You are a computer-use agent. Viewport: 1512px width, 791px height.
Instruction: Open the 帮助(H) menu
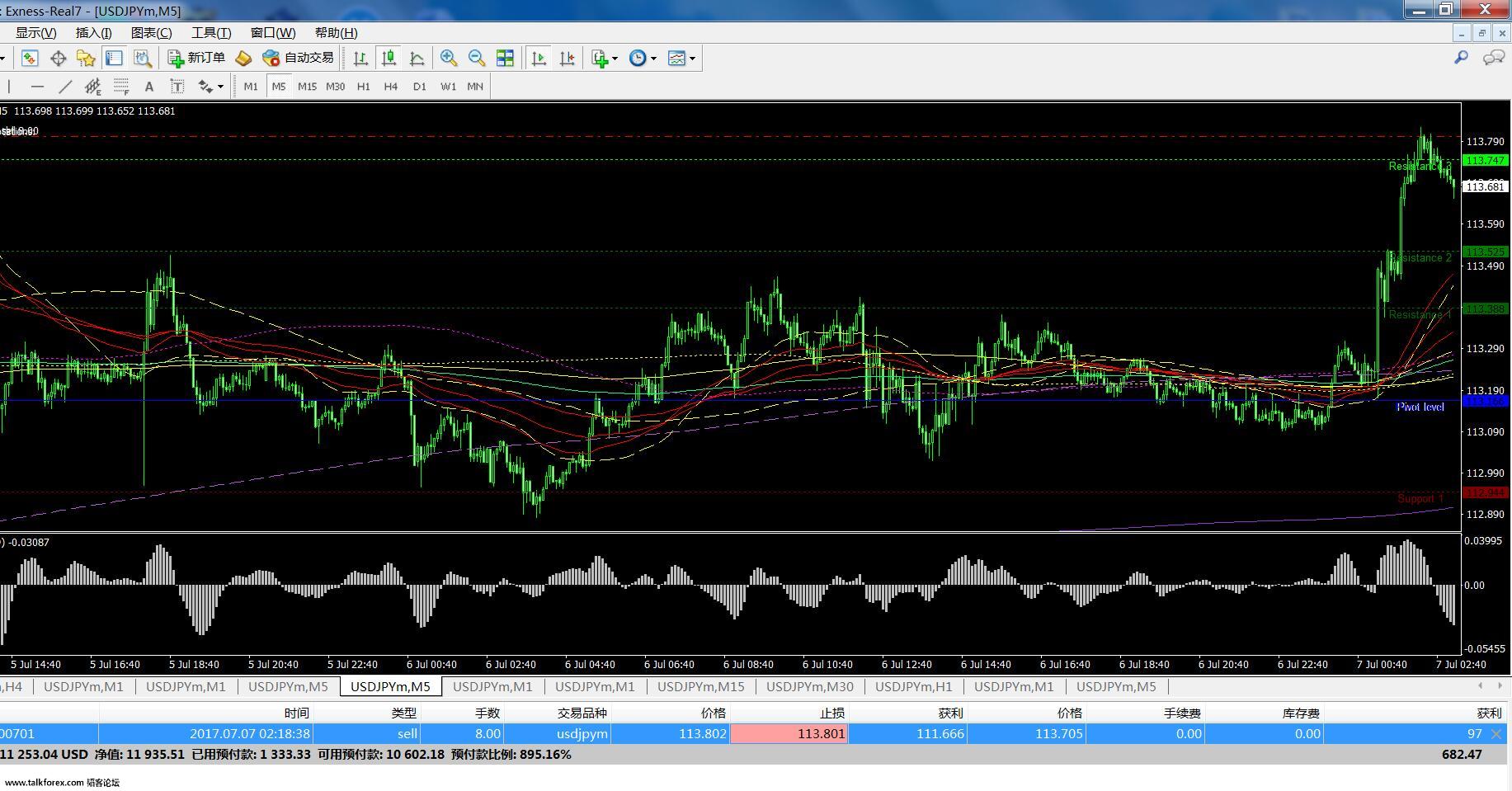point(336,32)
